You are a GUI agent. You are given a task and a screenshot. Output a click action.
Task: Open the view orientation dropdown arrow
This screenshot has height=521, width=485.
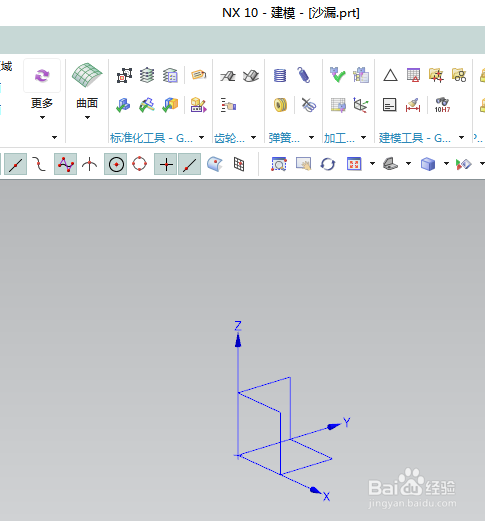(408, 163)
